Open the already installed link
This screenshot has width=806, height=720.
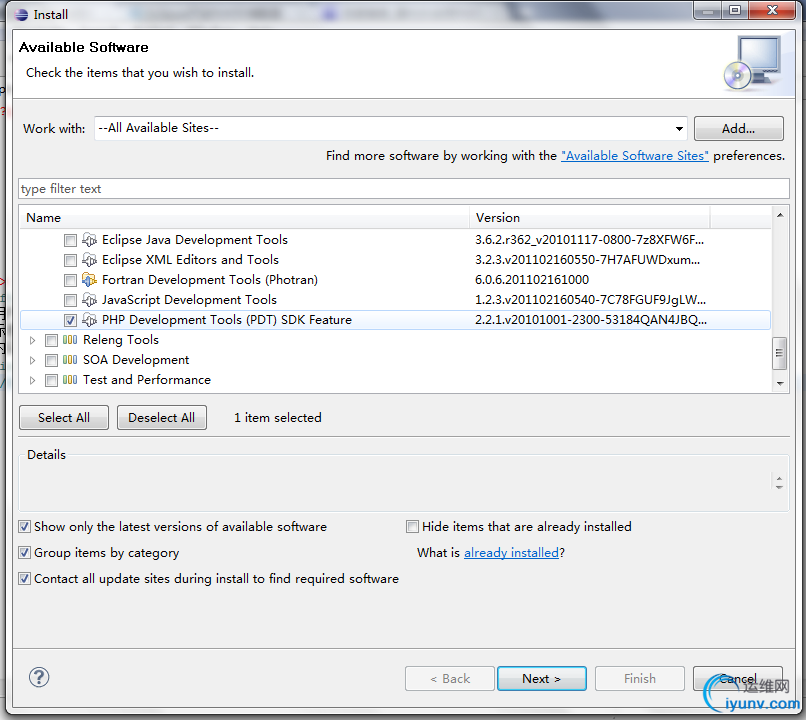pyautogui.click(x=511, y=553)
